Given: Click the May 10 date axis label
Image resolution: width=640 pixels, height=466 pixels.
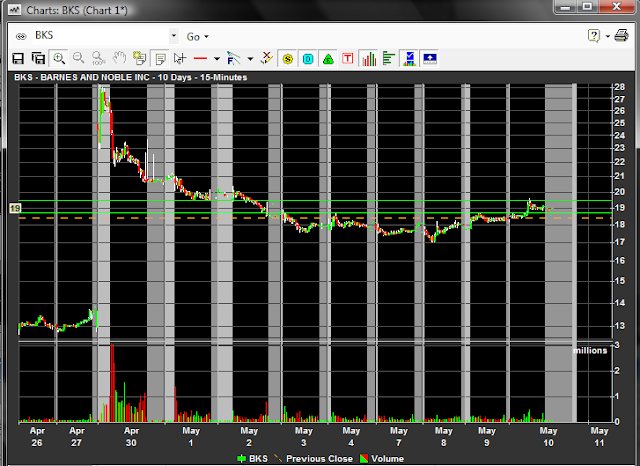Looking at the screenshot, I should tap(548, 437).
